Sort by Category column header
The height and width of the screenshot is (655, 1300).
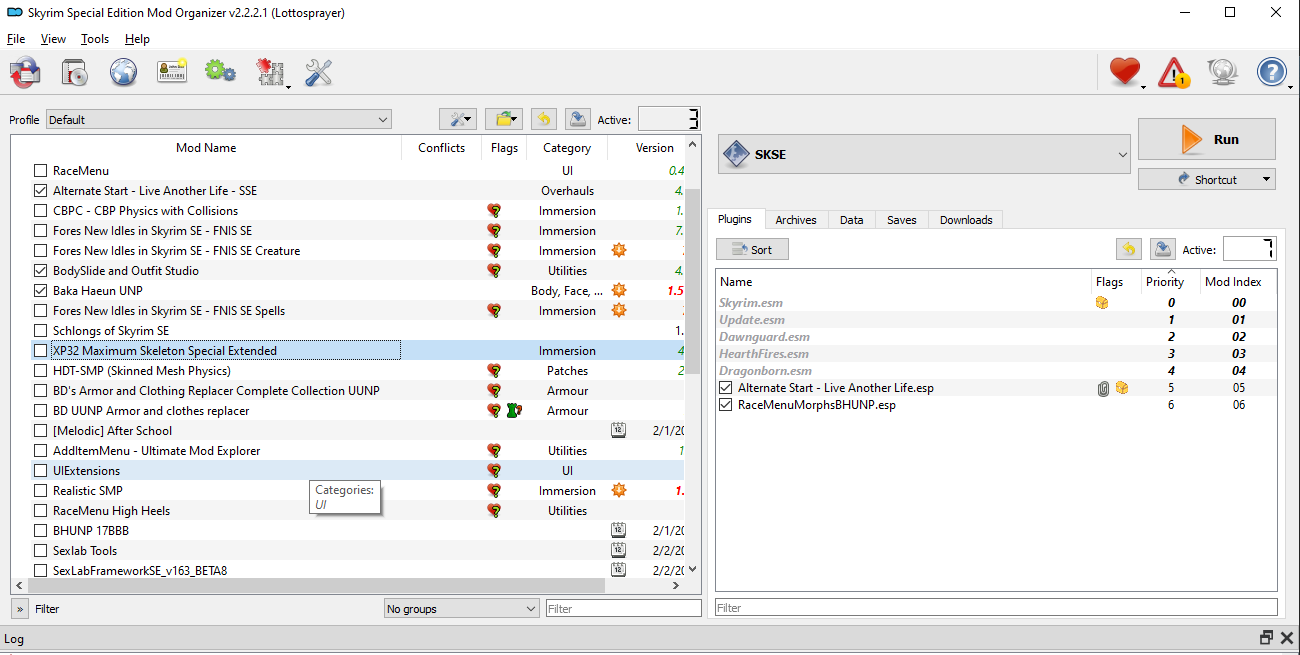click(567, 148)
